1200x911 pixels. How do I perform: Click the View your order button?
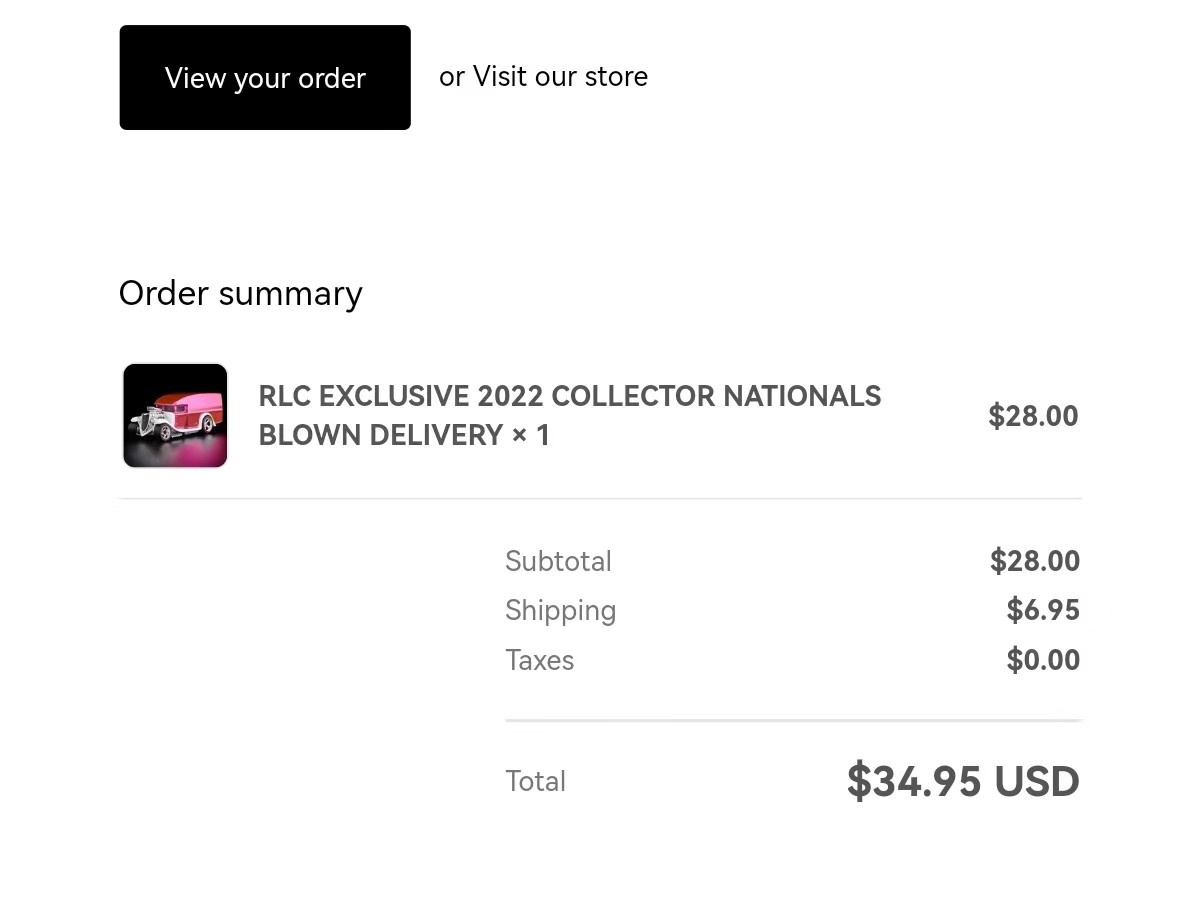(265, 78)
